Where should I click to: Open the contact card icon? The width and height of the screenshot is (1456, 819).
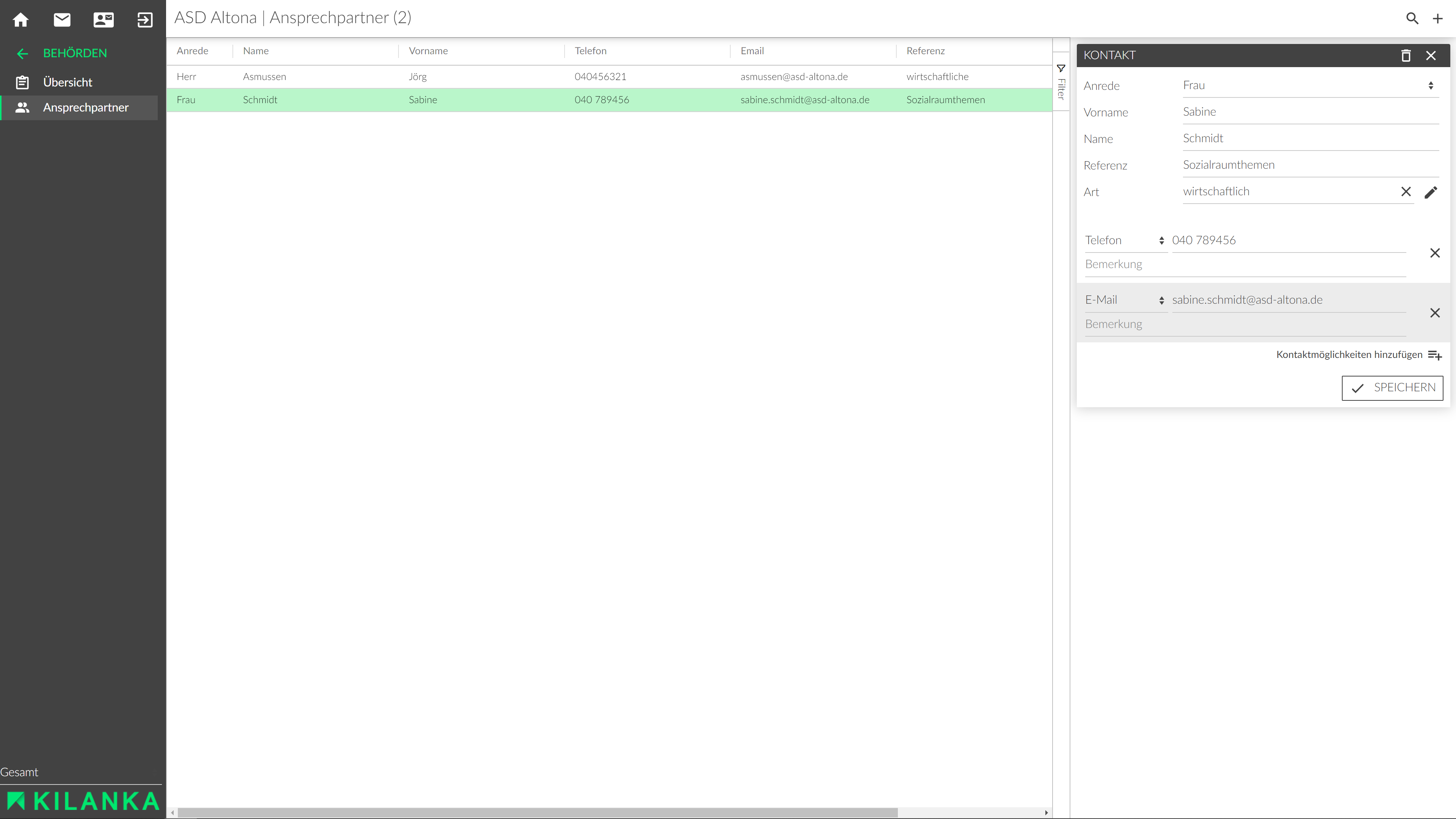(x=104, y=20)
